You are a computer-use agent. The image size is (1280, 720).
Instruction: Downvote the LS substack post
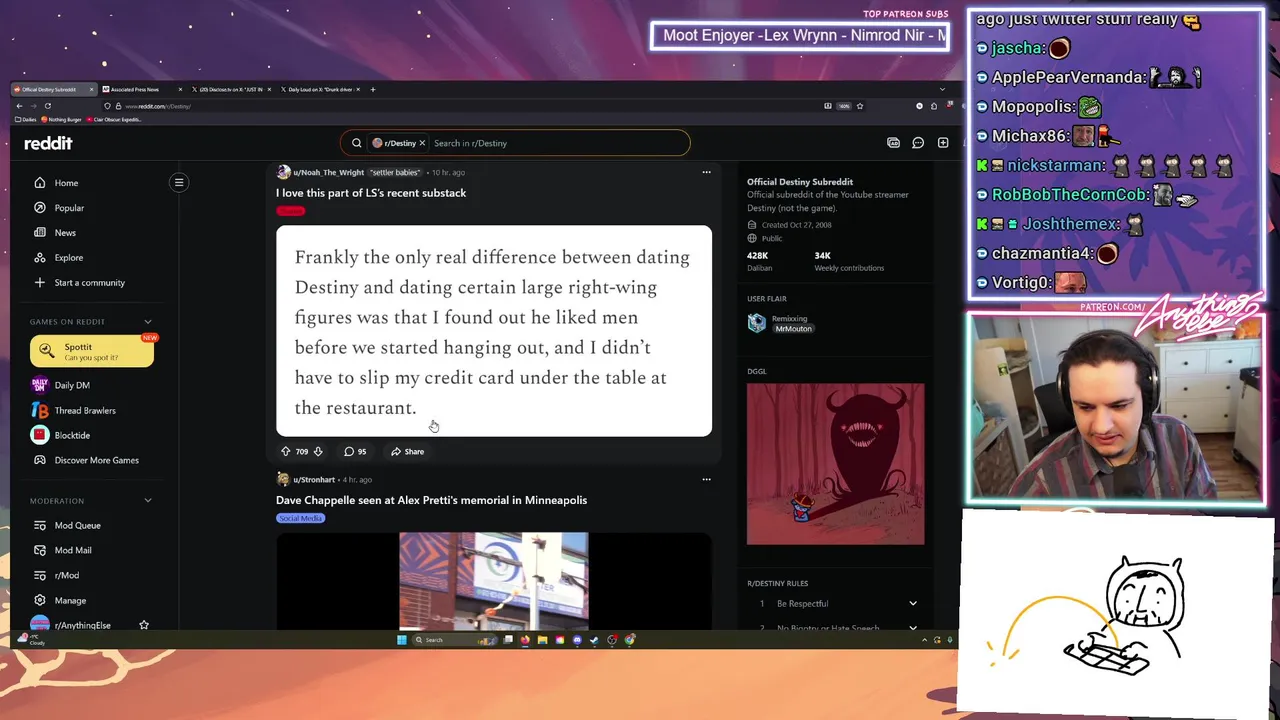click(318, 451)
